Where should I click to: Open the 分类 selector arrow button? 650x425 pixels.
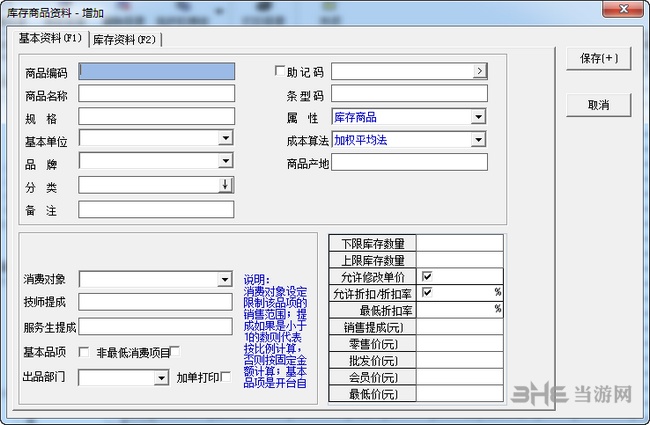click(x=226, y=185)
